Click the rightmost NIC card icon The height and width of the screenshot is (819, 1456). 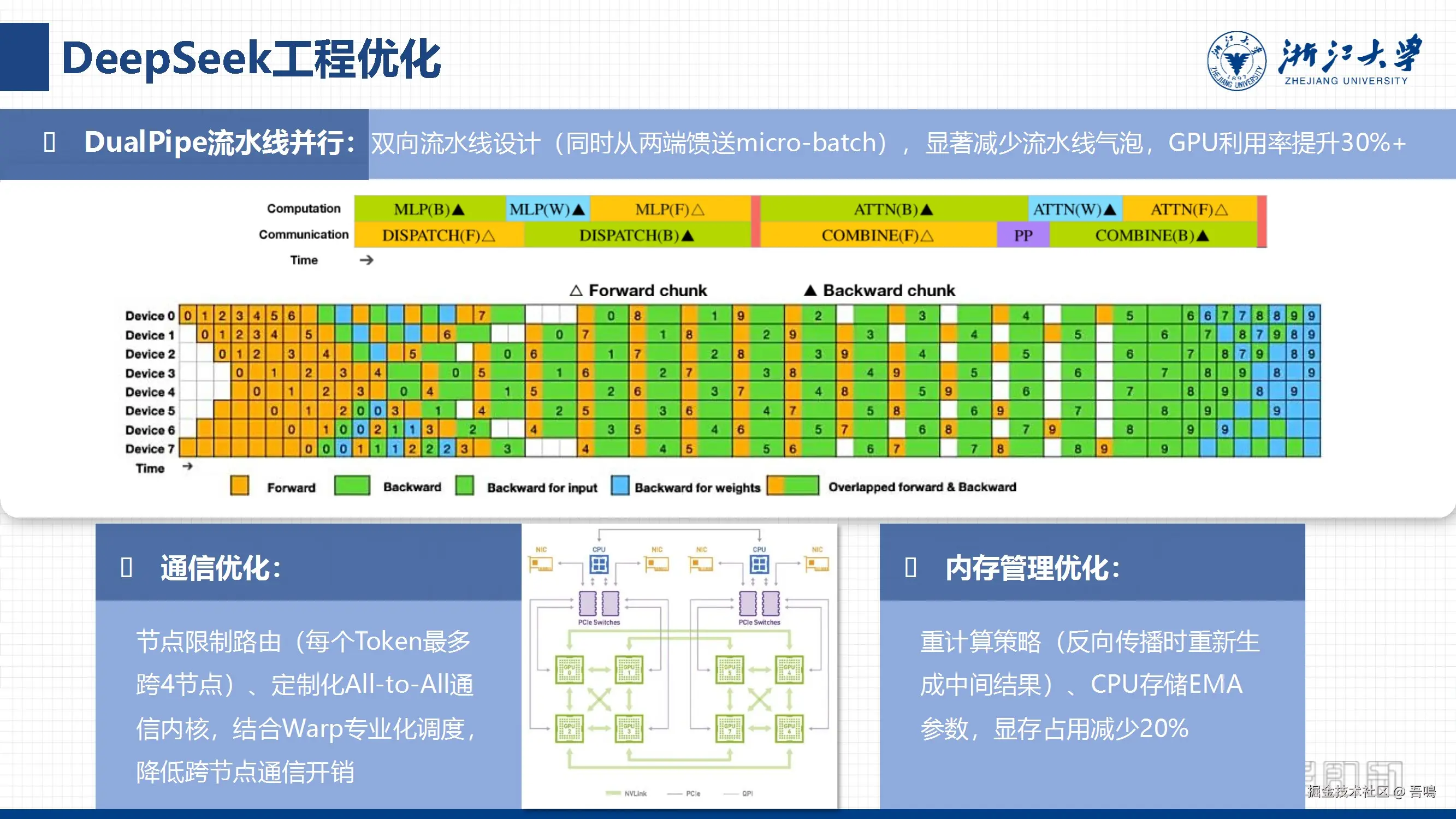point(818,564)
